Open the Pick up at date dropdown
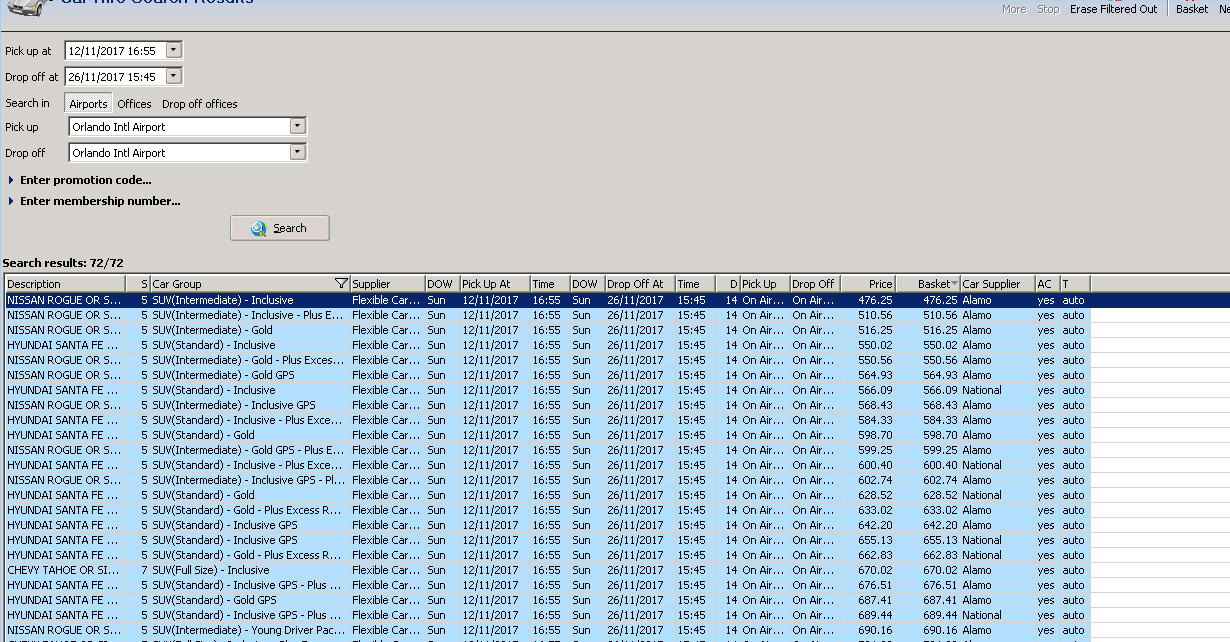The image size is (1230, 642). (x=174, y=50)
